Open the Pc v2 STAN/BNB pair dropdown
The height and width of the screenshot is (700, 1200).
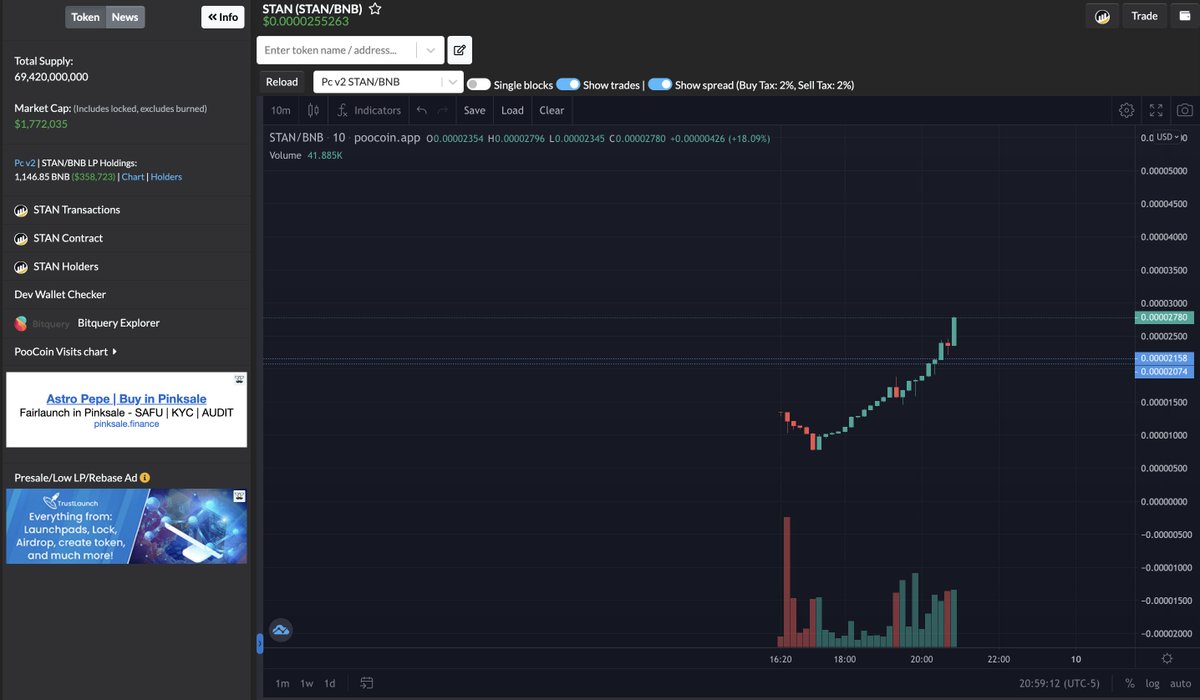coord(389,82)
